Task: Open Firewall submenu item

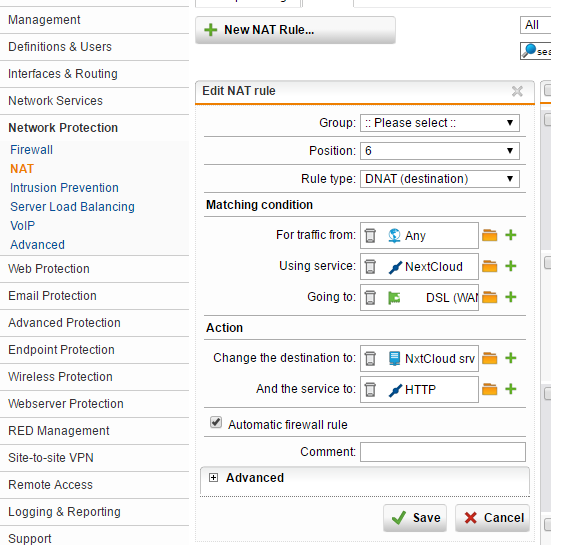Action: pyautogui.click(x=32, y=150)
